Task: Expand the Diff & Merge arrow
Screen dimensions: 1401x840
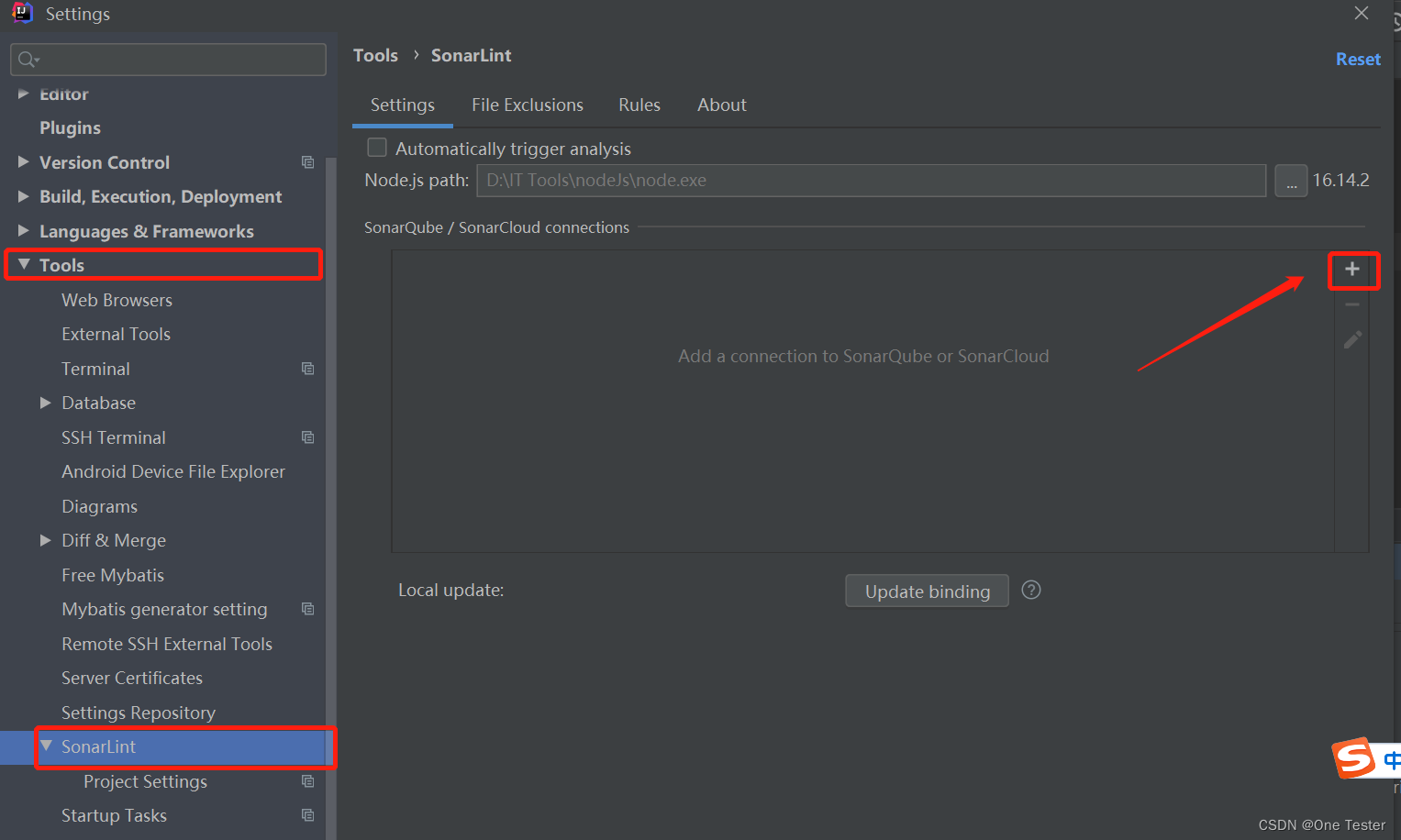Action: click(x=46, y=540)
